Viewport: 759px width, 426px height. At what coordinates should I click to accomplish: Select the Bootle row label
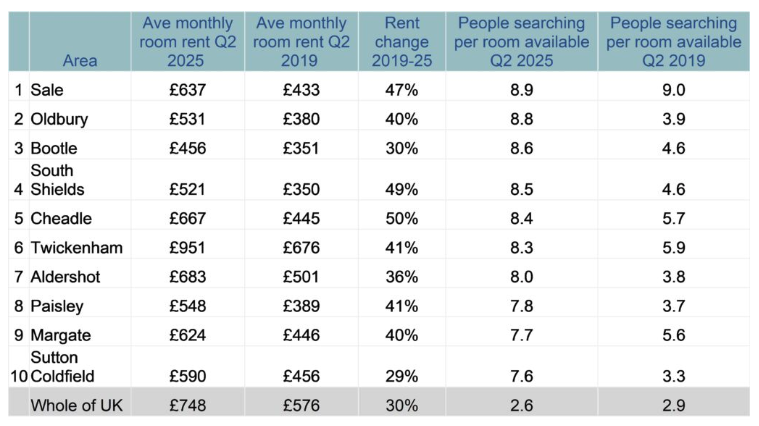[54, 148]
